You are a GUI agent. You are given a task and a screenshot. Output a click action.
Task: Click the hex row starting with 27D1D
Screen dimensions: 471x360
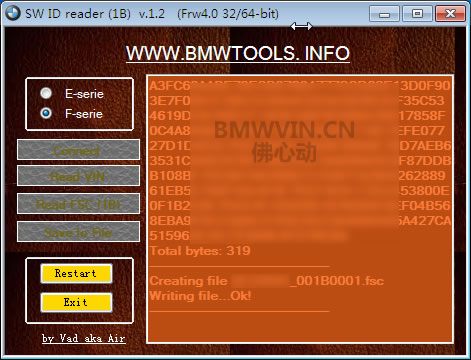[300, 146]
